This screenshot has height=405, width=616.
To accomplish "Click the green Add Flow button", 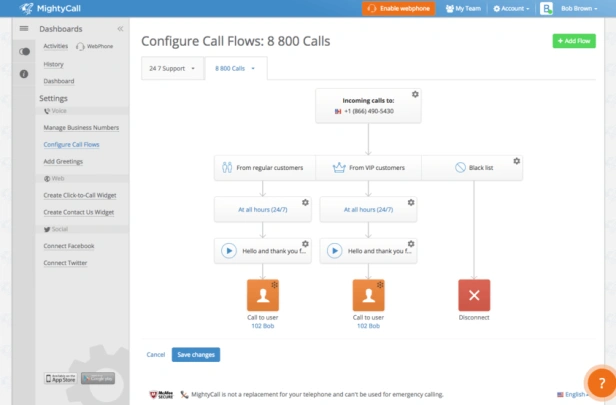I will click(x=573, y=41).
